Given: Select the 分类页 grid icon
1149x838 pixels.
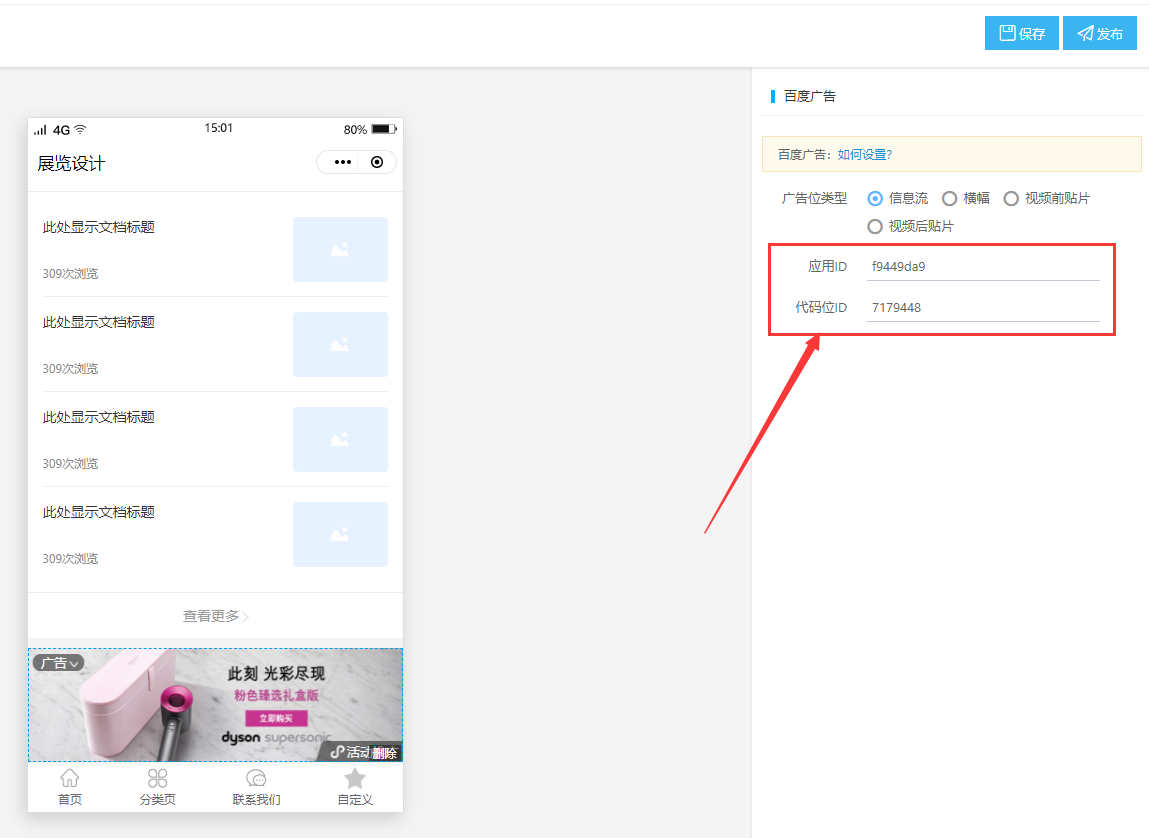Looking at the screenshot, I should point(157,776).
